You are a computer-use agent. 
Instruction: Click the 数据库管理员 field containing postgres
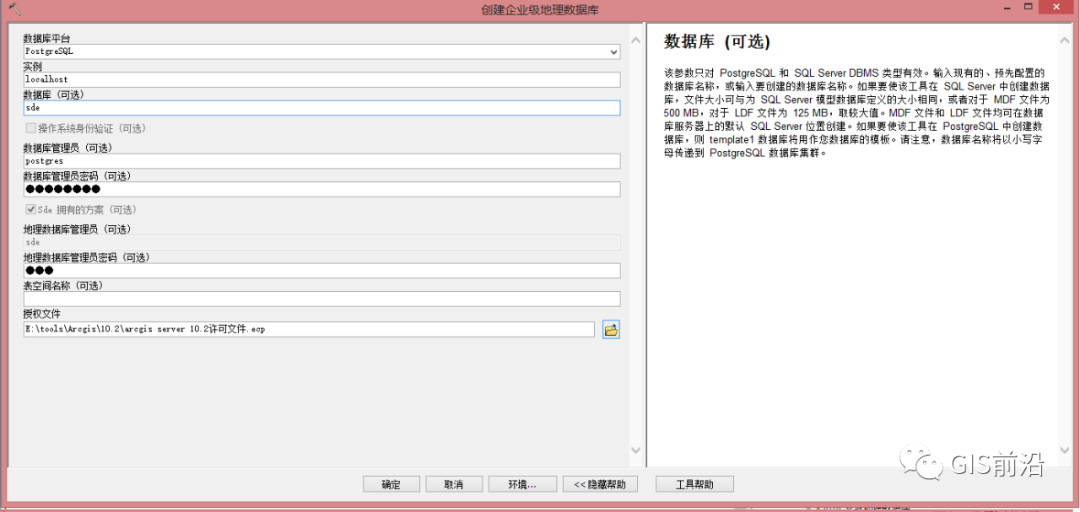click(322, 161)
